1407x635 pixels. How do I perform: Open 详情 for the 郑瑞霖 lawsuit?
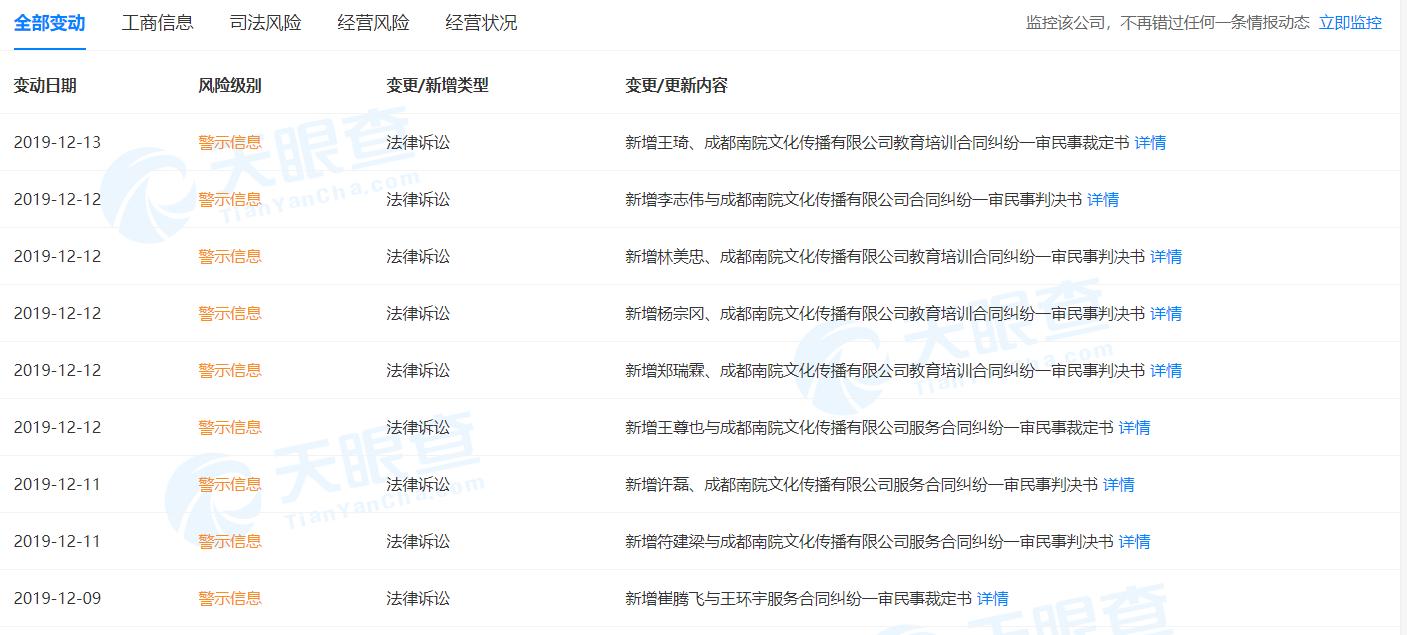1166,371
